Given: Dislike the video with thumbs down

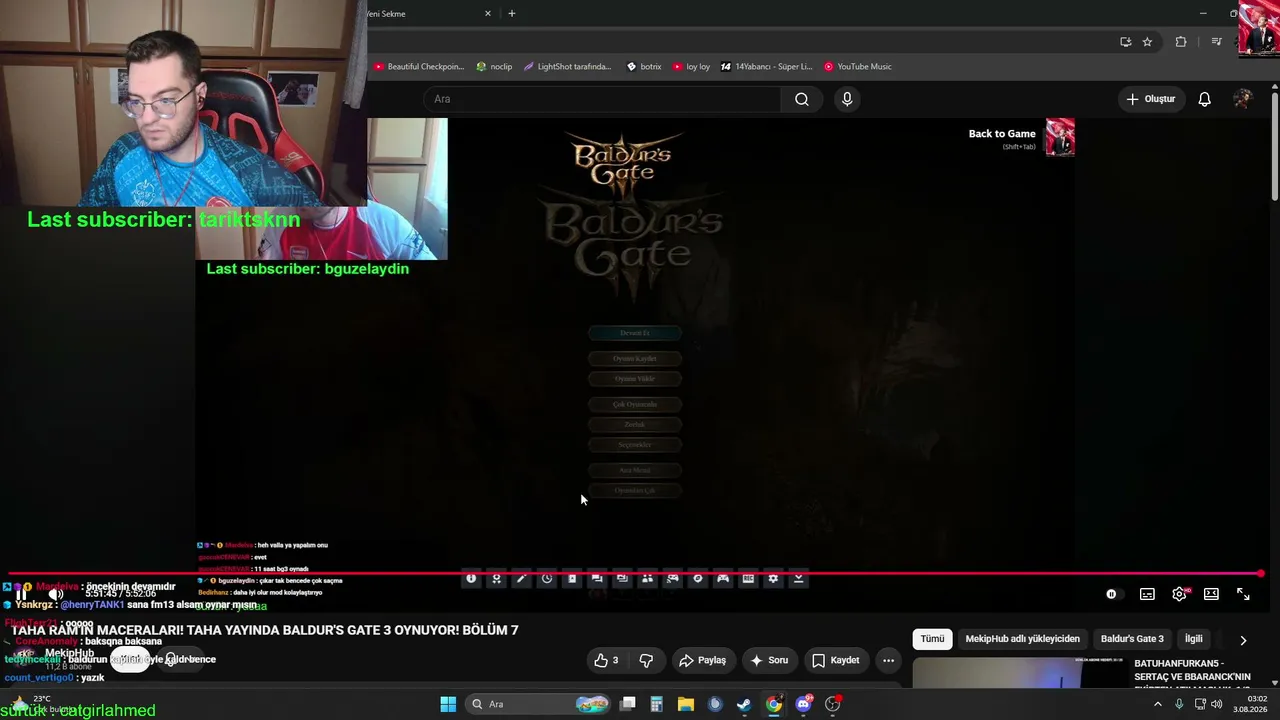Looking at the screenshot, I should pyautogui.click(x=646, y=660).
